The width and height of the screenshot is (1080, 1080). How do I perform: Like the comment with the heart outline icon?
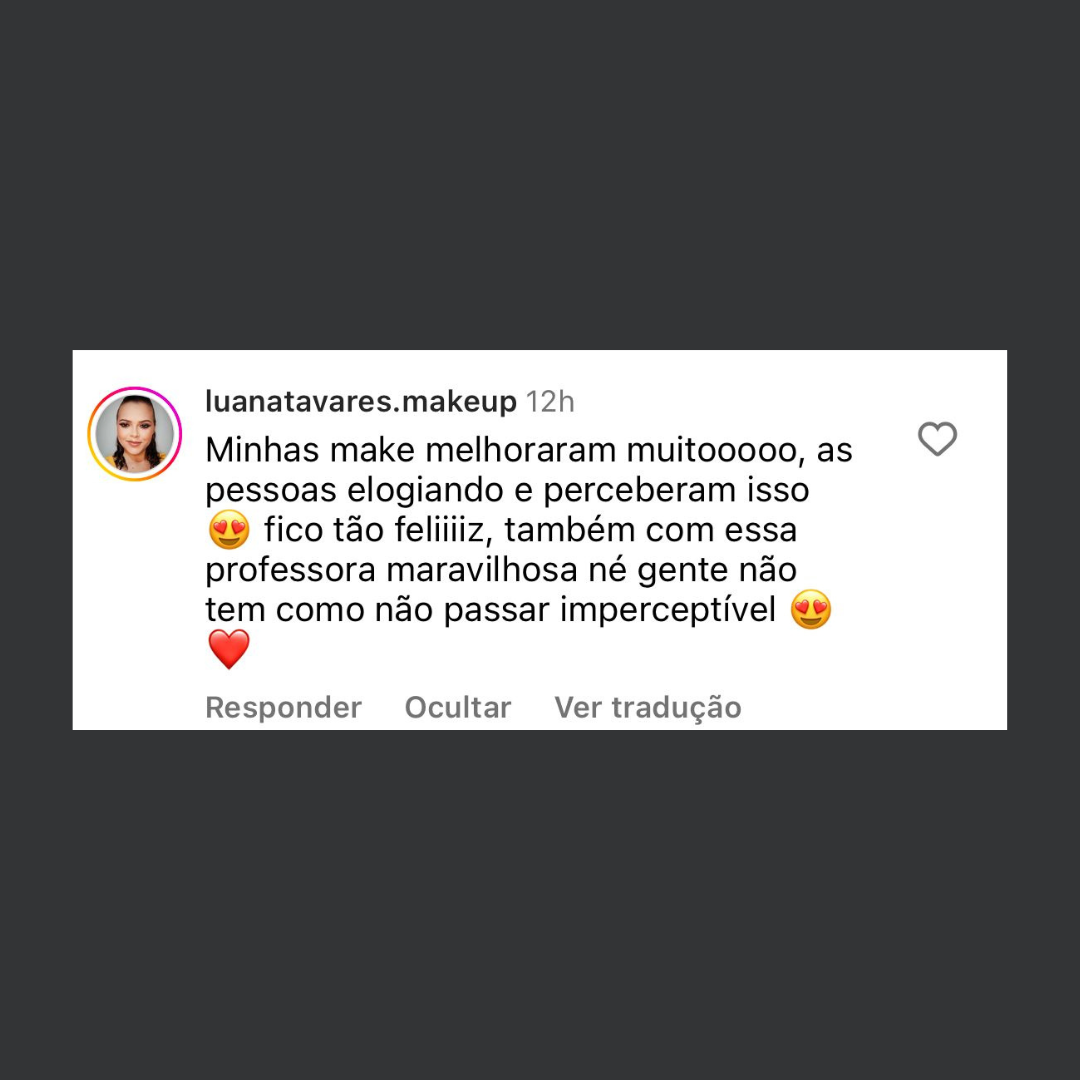[937, 439]
